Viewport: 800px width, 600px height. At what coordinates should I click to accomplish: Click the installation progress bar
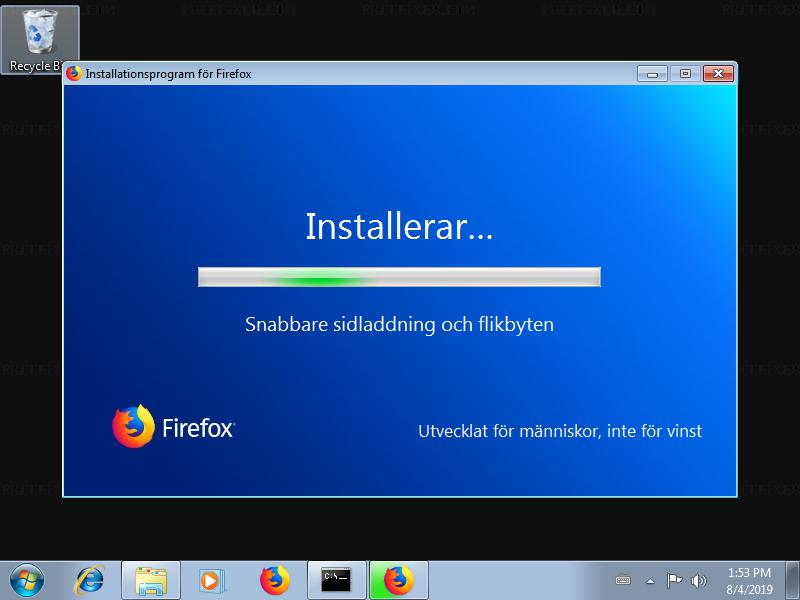pos(399,277)
